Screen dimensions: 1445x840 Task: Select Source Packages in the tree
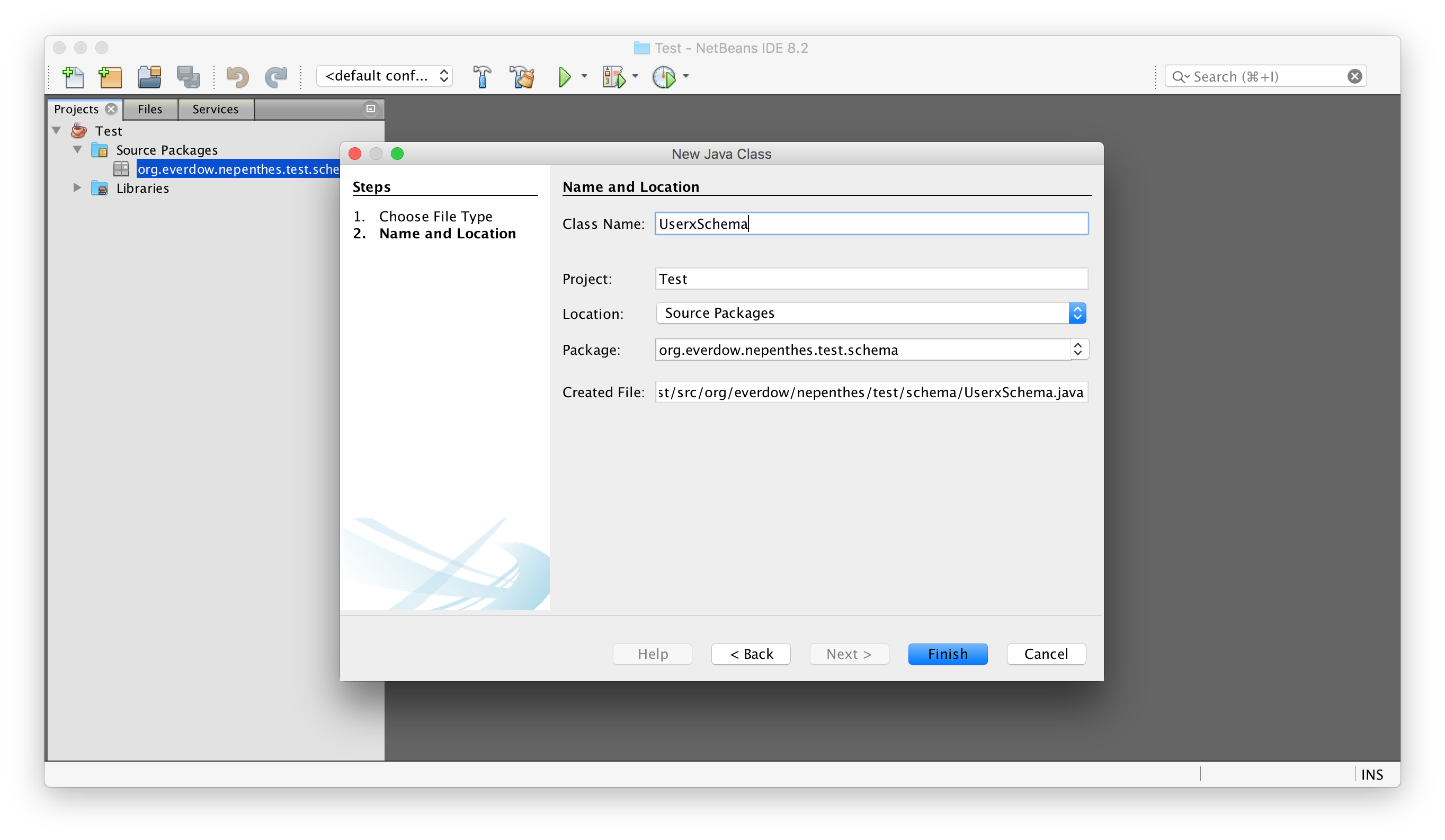click(167, 150)
